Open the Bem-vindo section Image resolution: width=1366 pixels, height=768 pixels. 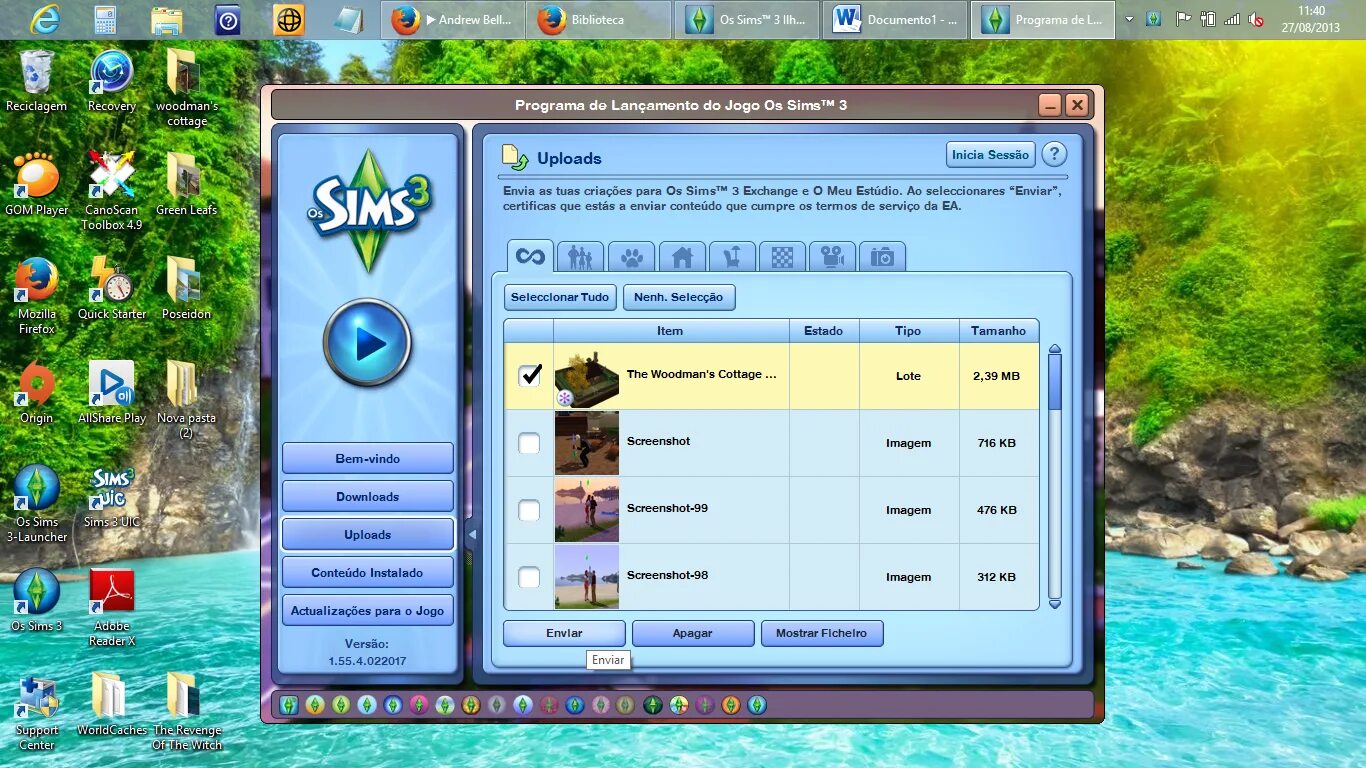pyautogui.click(x=367, y=459)
